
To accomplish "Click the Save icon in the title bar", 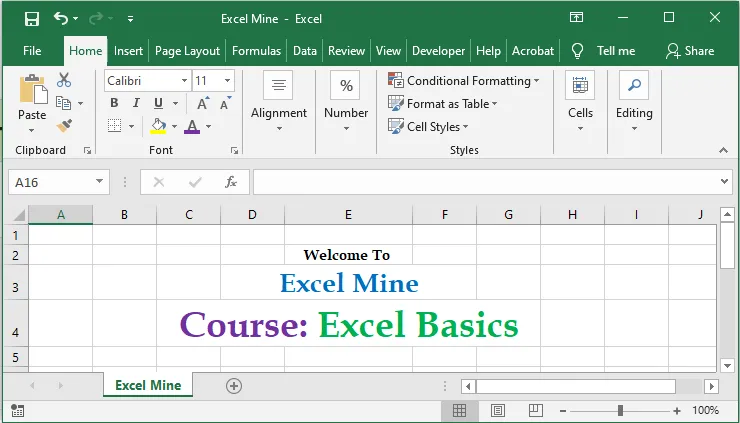I will coord(32,19).
